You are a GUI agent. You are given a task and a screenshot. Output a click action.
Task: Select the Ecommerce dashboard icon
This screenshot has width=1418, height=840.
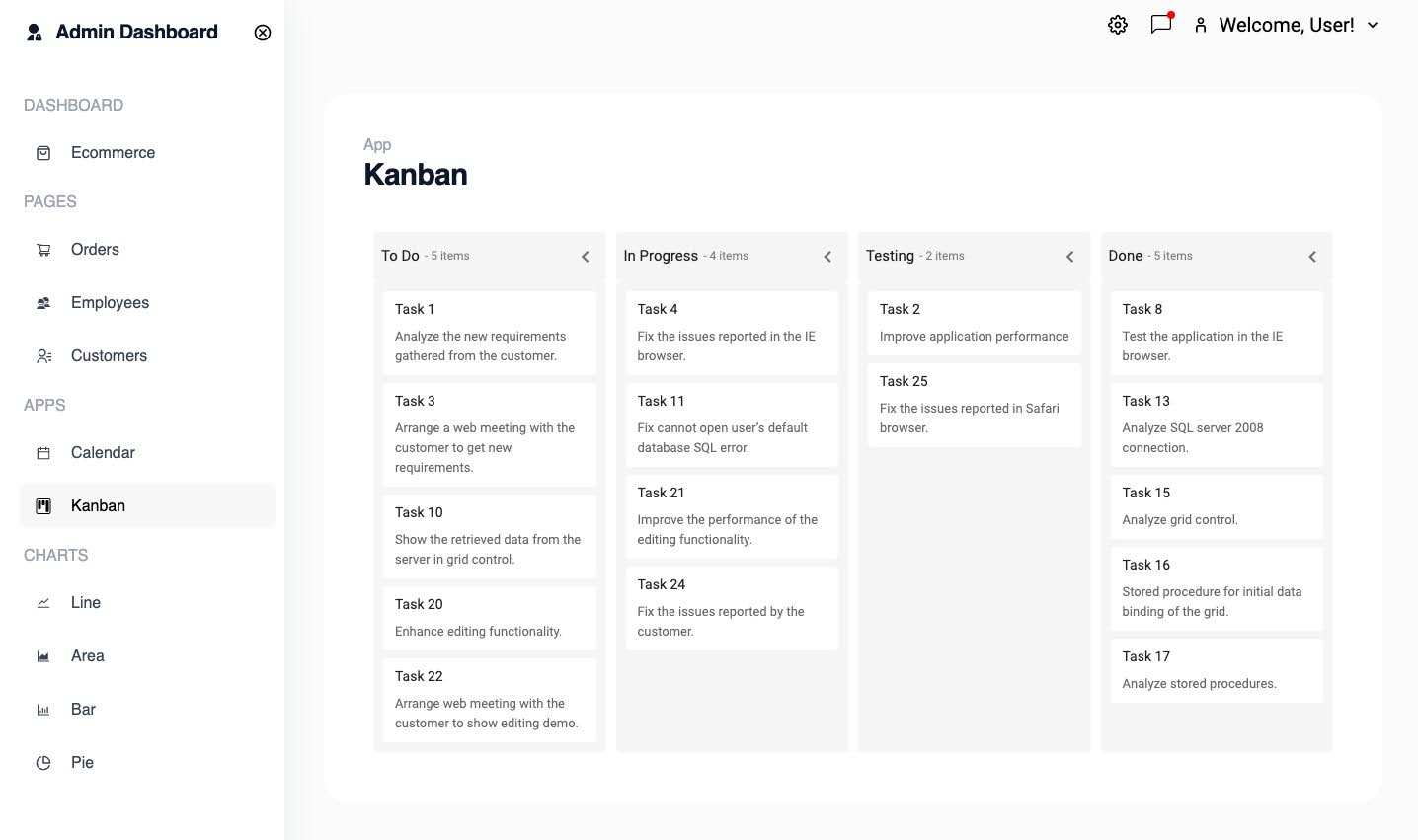point(42,153)
